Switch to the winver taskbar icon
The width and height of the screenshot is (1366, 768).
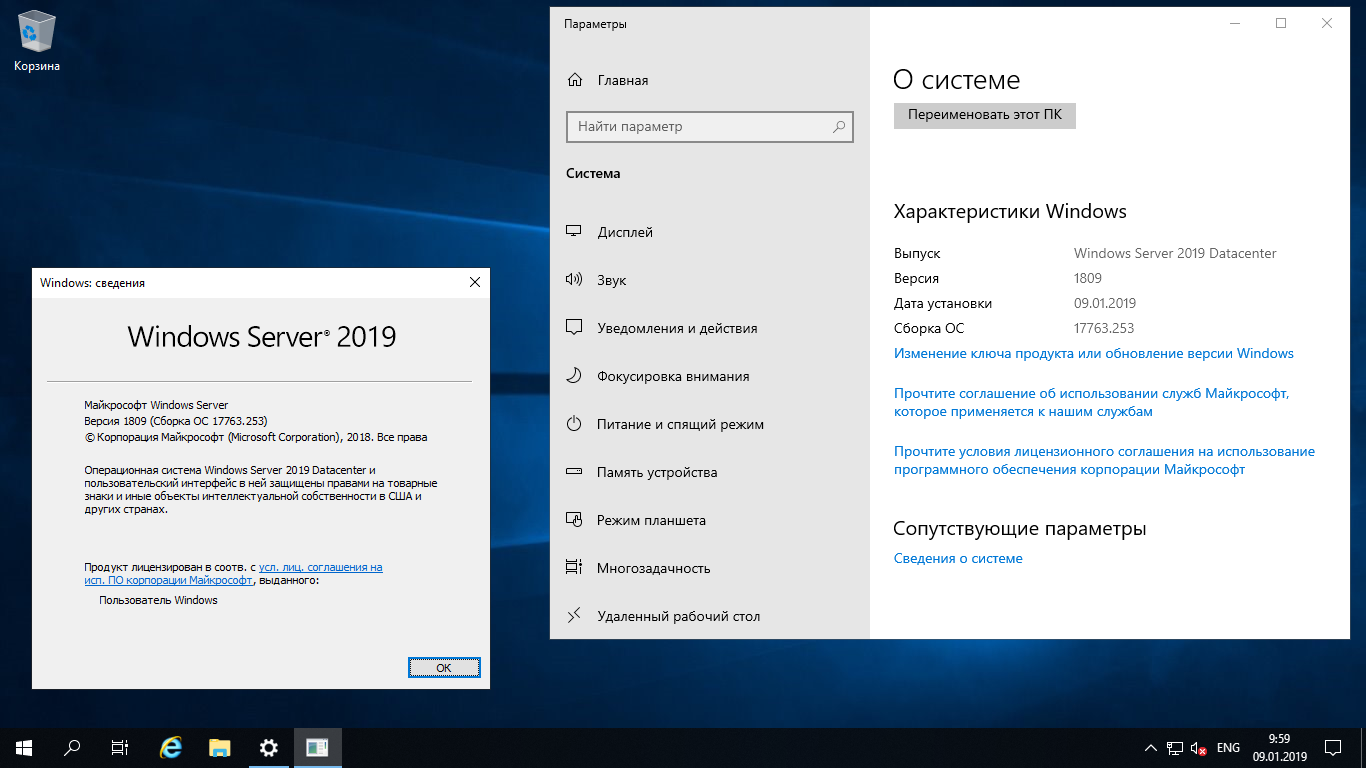pyautogui.click(x=317, y=747)
